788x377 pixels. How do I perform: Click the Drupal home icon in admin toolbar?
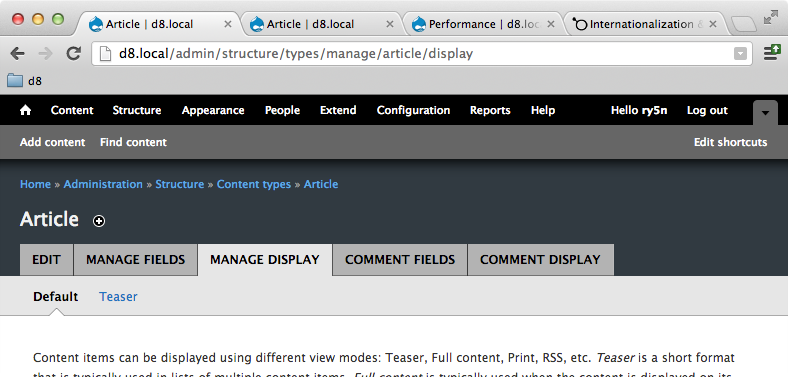(25, 110)
